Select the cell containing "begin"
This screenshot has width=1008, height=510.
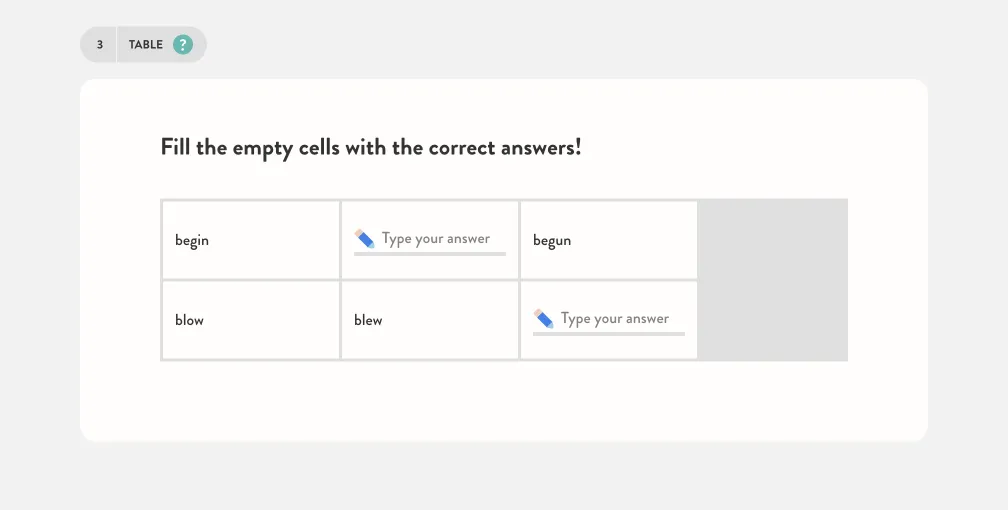click(x=251, y=240)
